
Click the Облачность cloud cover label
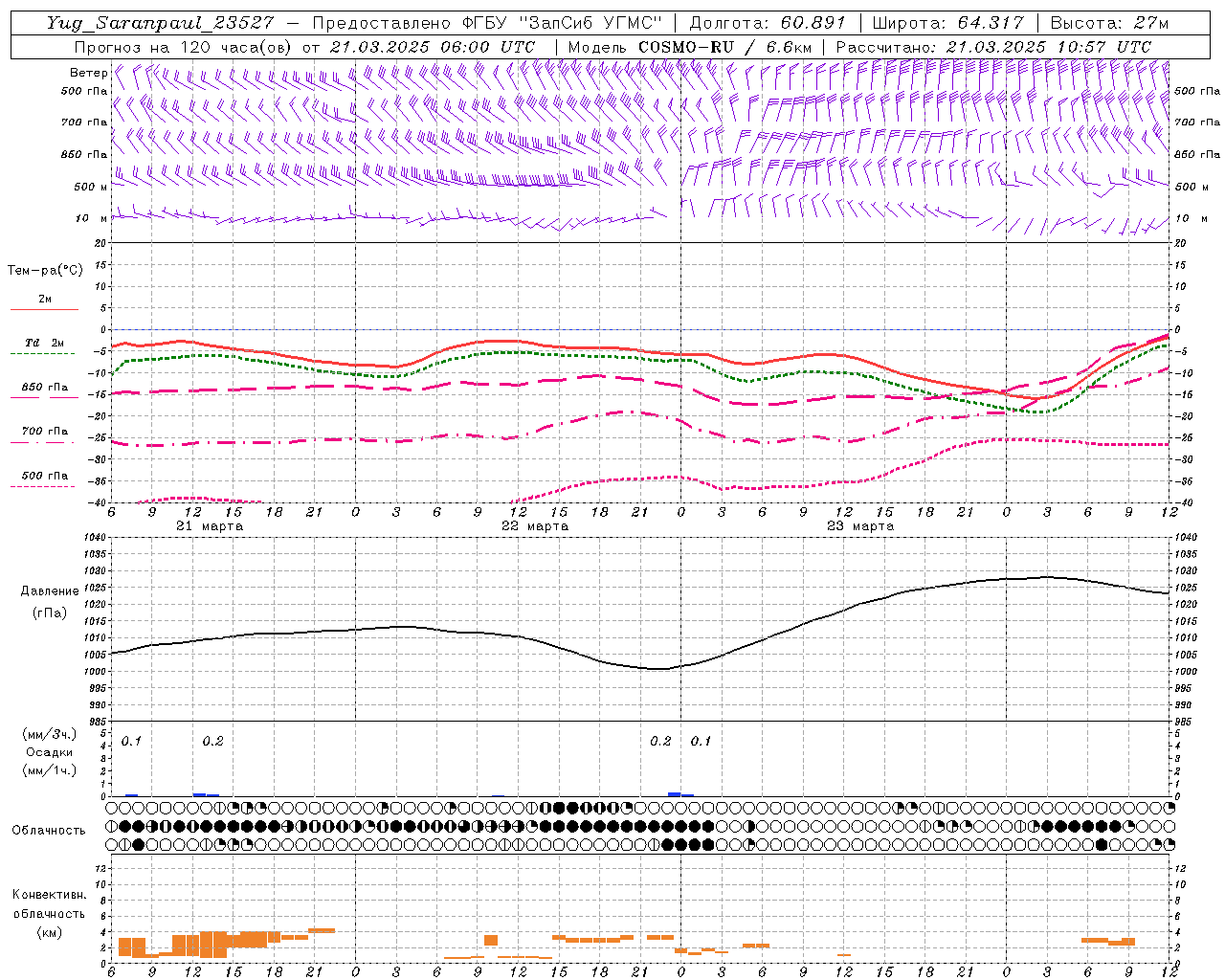pos(49,831)
